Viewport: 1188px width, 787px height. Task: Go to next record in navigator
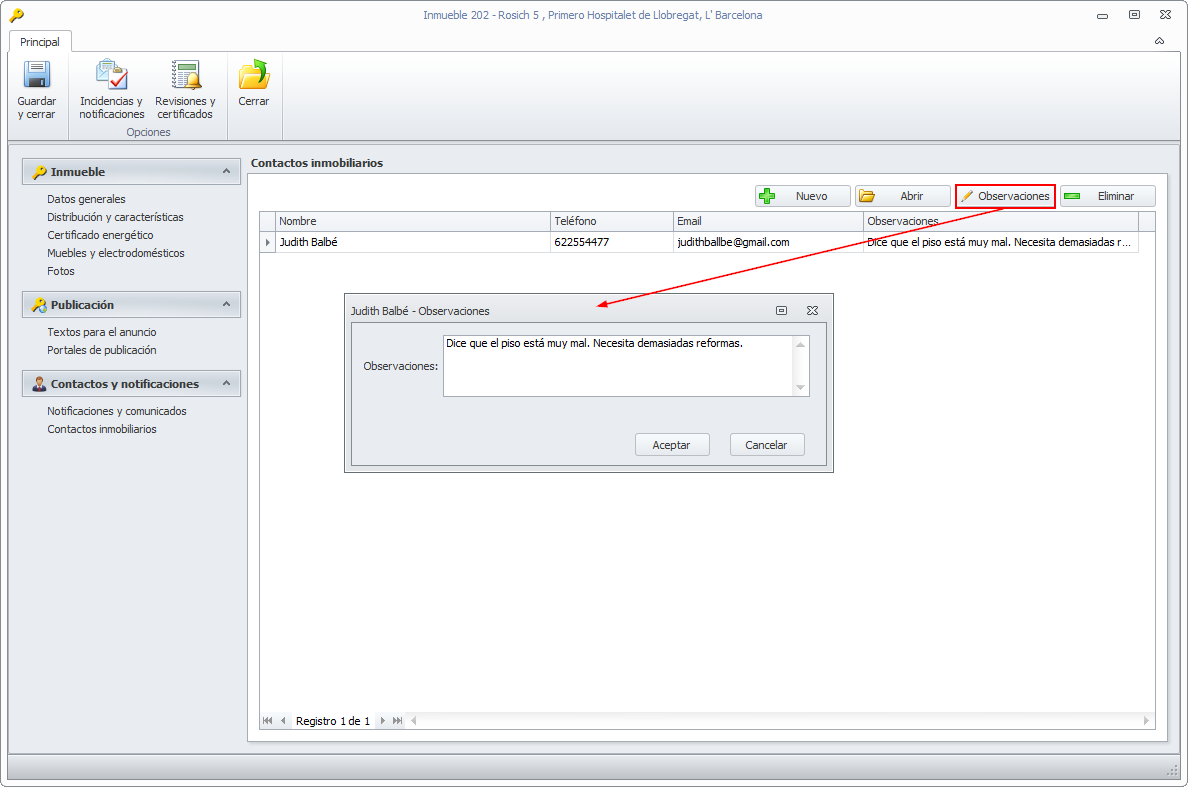pos(383,720)
